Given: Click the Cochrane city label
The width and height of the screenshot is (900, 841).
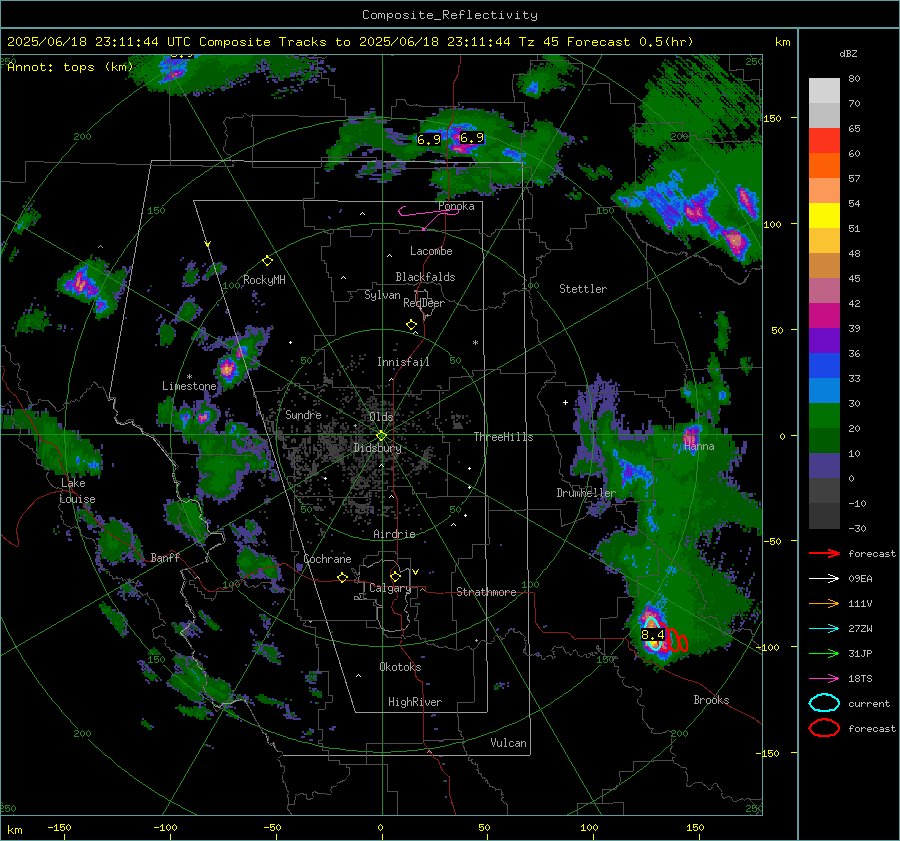Looking at the screenshot, I should (327, 559).
